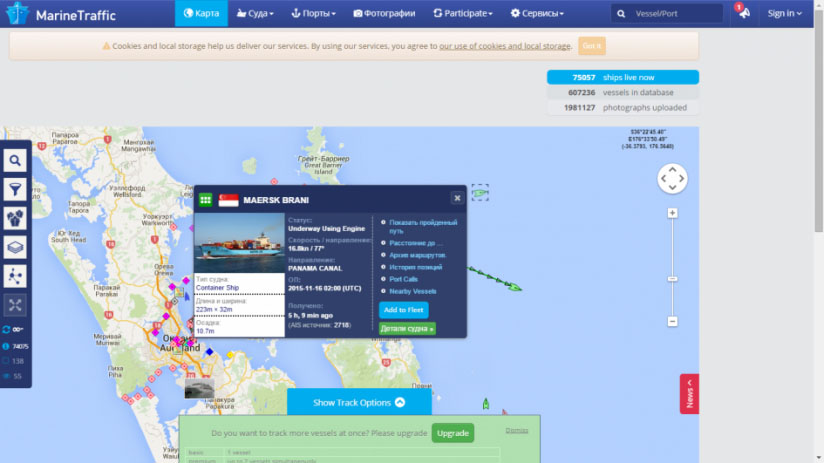The height and width of the screenshot is (463, 824).
Task: Click the MarineTraffic logo
Action: pyautogui.click(x=60, y=14)
